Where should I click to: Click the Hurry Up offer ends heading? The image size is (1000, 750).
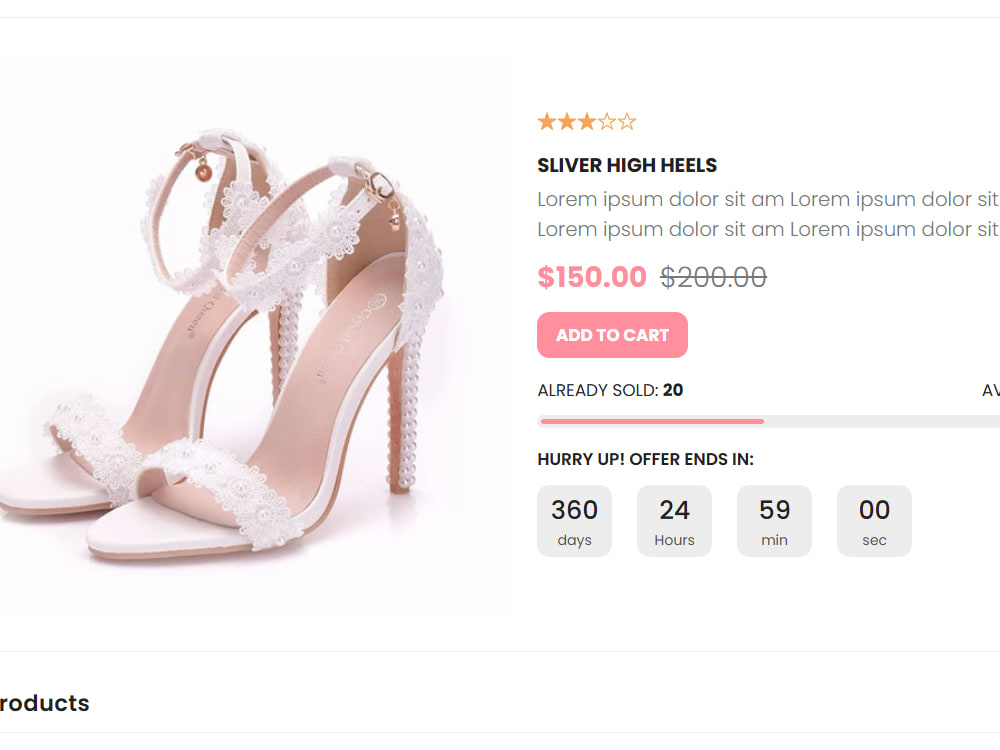(x=645, y=459)
